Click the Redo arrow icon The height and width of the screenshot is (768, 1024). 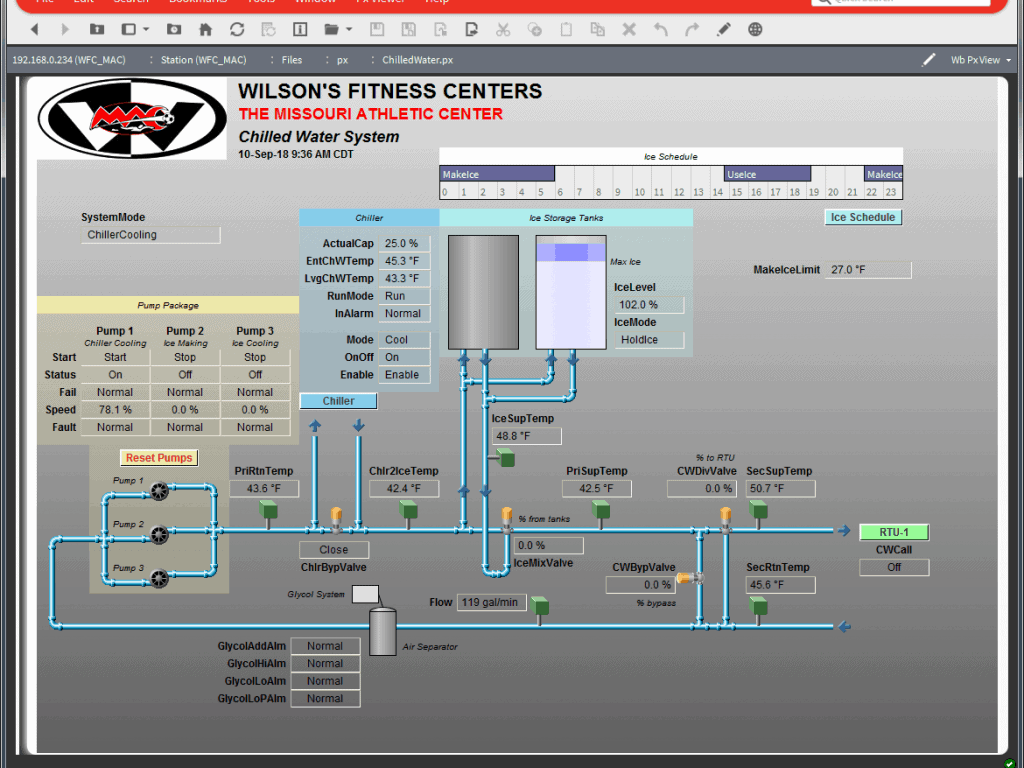692,29
